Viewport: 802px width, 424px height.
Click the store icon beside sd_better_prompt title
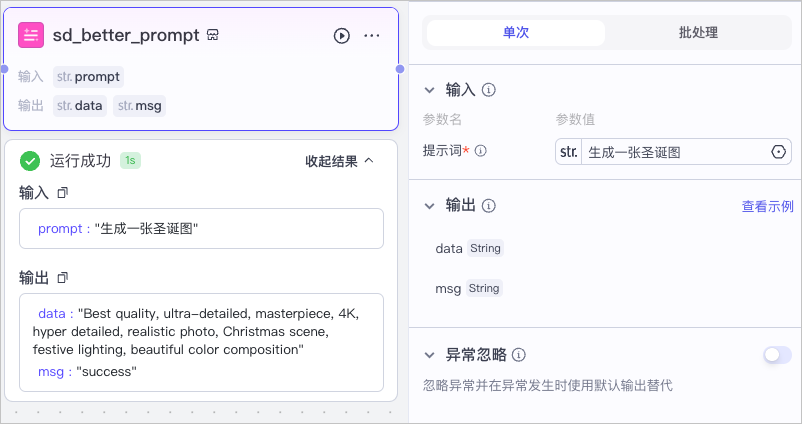click(x=213, y=35)
